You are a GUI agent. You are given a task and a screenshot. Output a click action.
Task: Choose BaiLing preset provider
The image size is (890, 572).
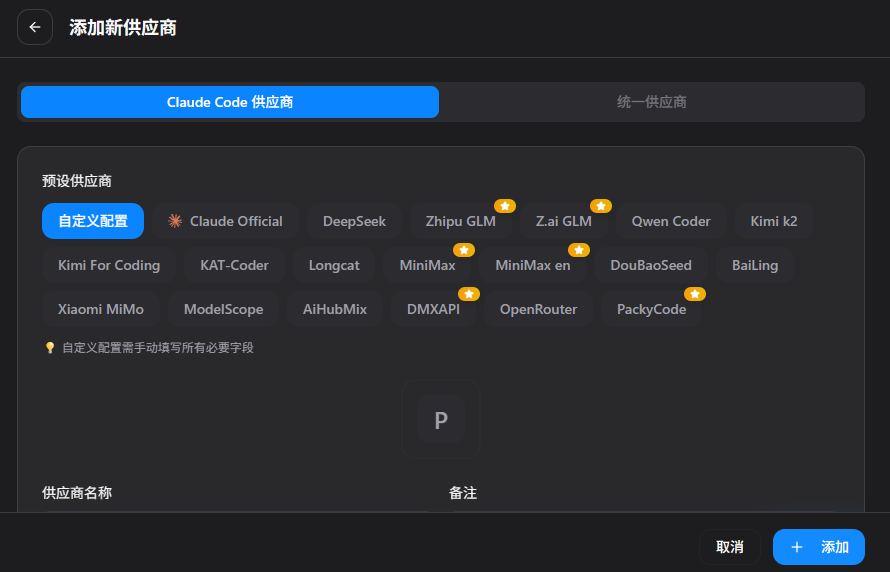(x=755, y=265)
